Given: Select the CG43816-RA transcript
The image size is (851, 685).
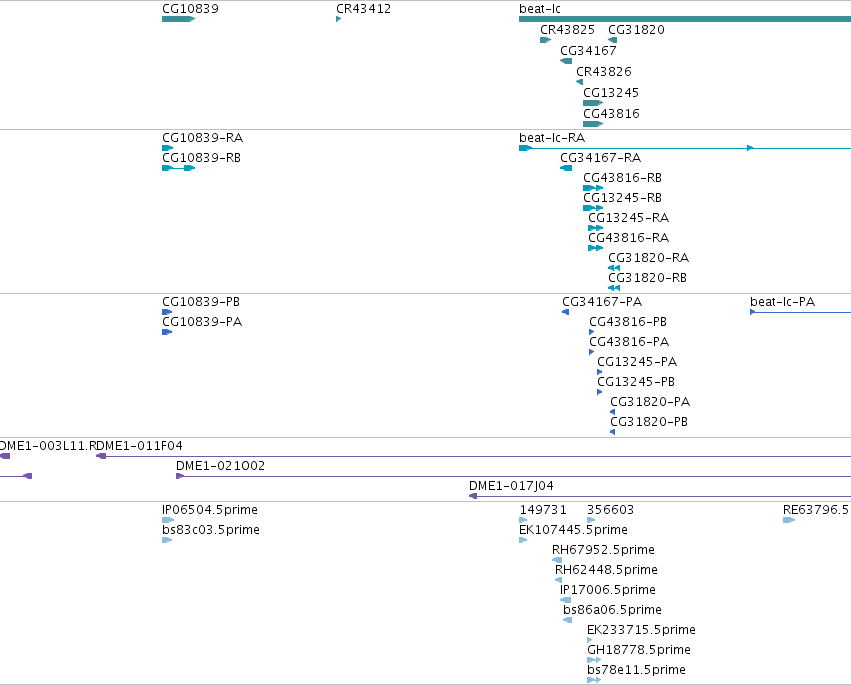Looking at the screenshot, I should [x=595, y=249].
